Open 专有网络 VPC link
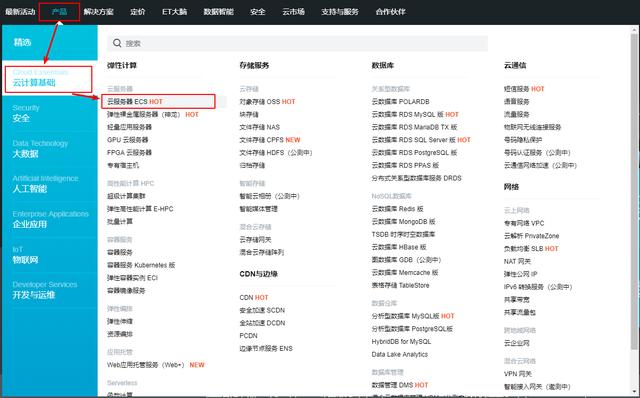 (524, 223)
